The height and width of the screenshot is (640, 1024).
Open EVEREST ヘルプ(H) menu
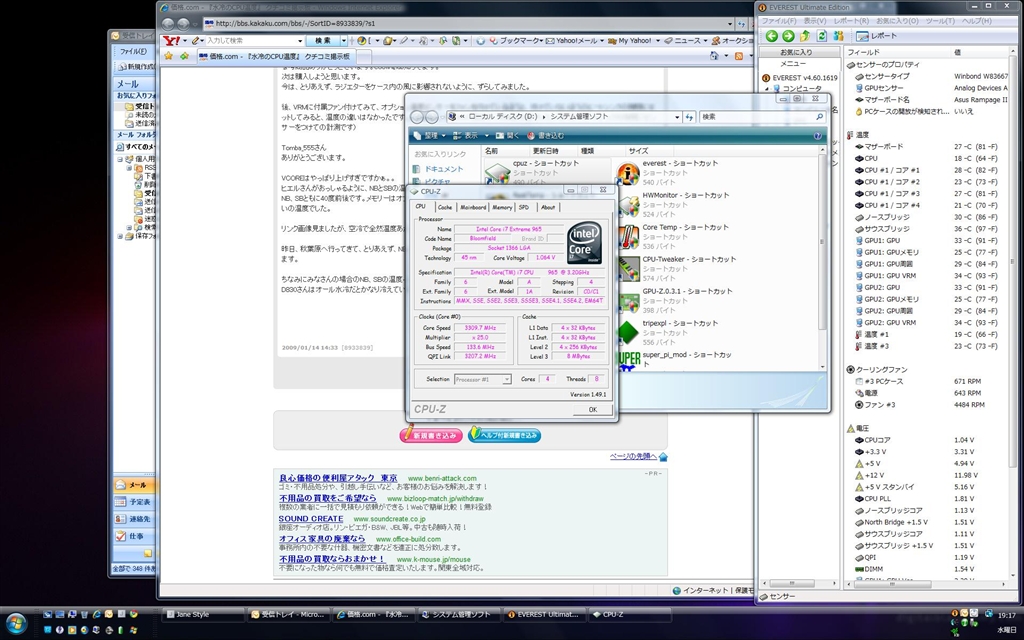click(x=977, y=21)
